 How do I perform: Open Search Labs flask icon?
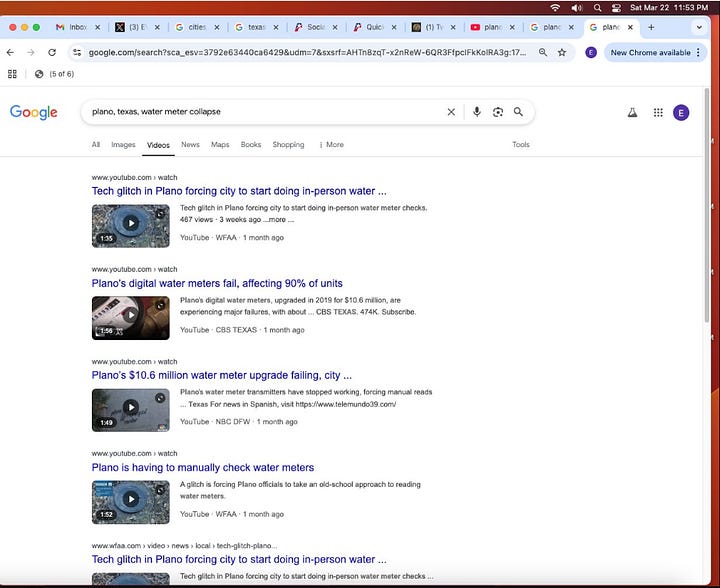[x=632, y=112]
